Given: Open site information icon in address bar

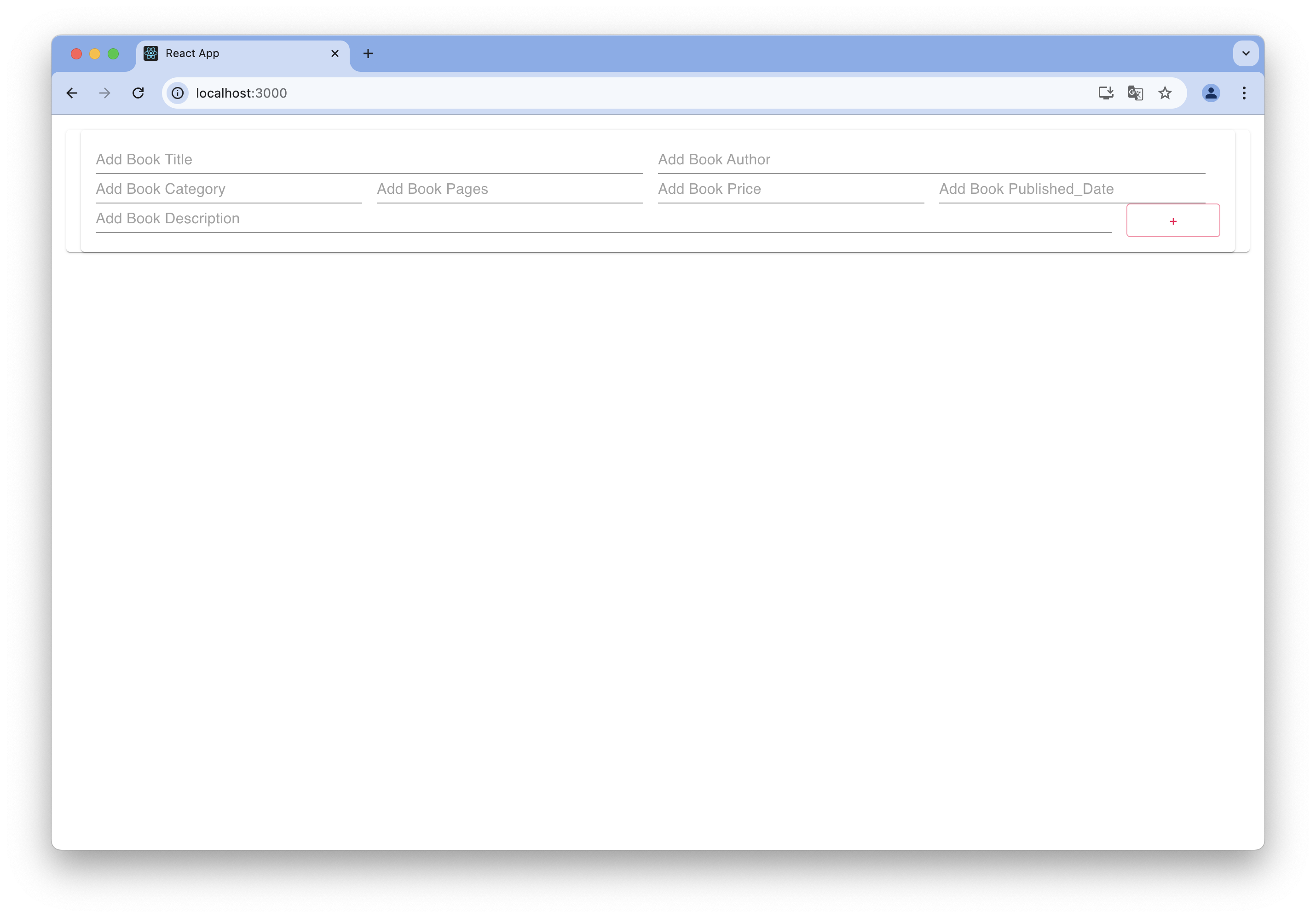Looking at the screenshot, I should pos(178,93).
